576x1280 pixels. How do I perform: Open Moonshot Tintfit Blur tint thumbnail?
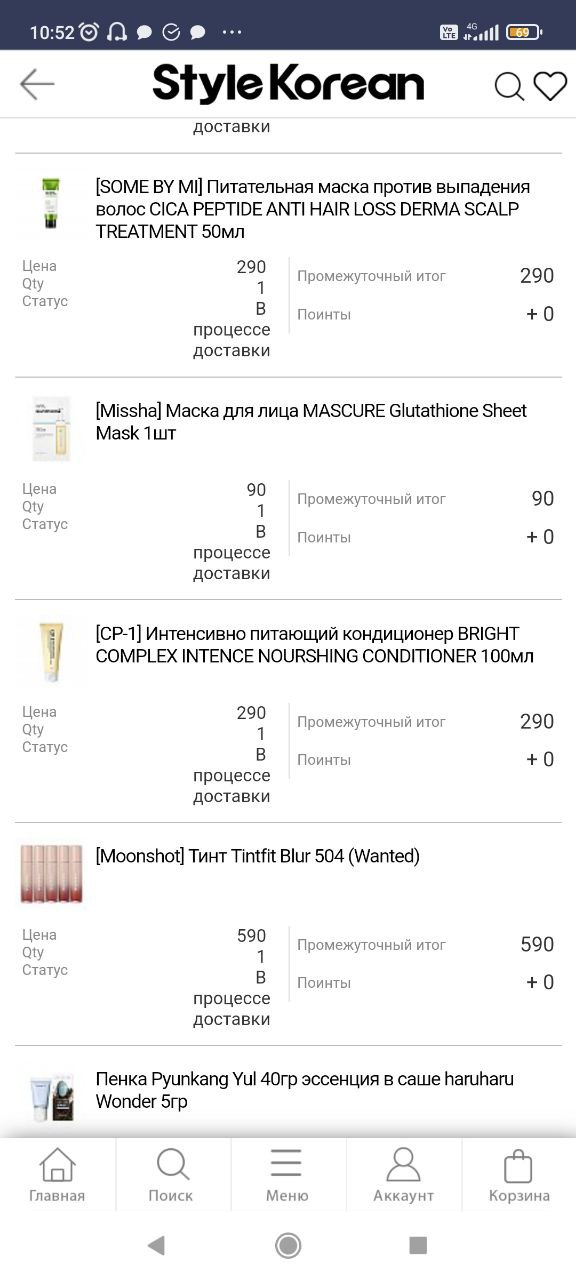(x=51, y=874)
